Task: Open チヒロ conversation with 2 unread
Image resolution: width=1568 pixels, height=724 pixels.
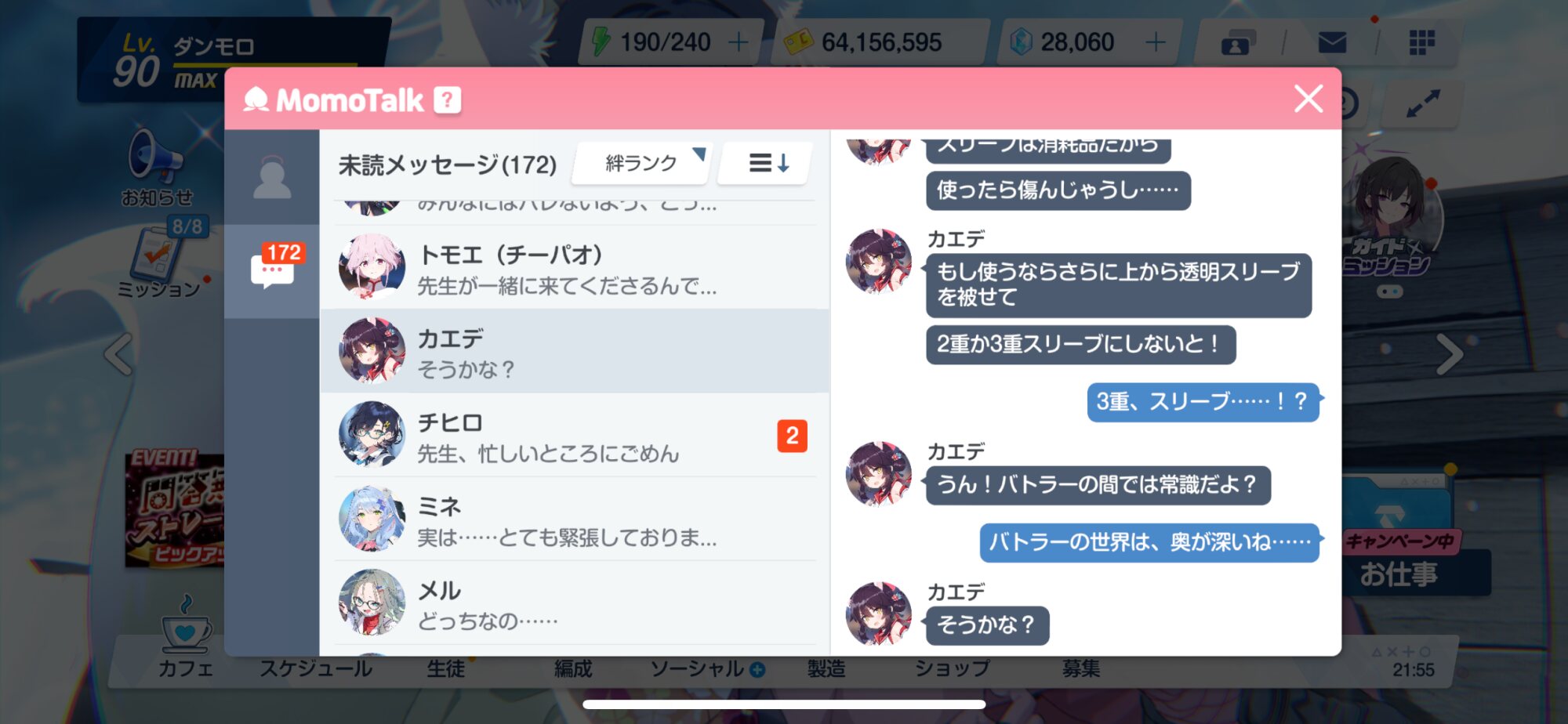Action: tap(575, 435)
